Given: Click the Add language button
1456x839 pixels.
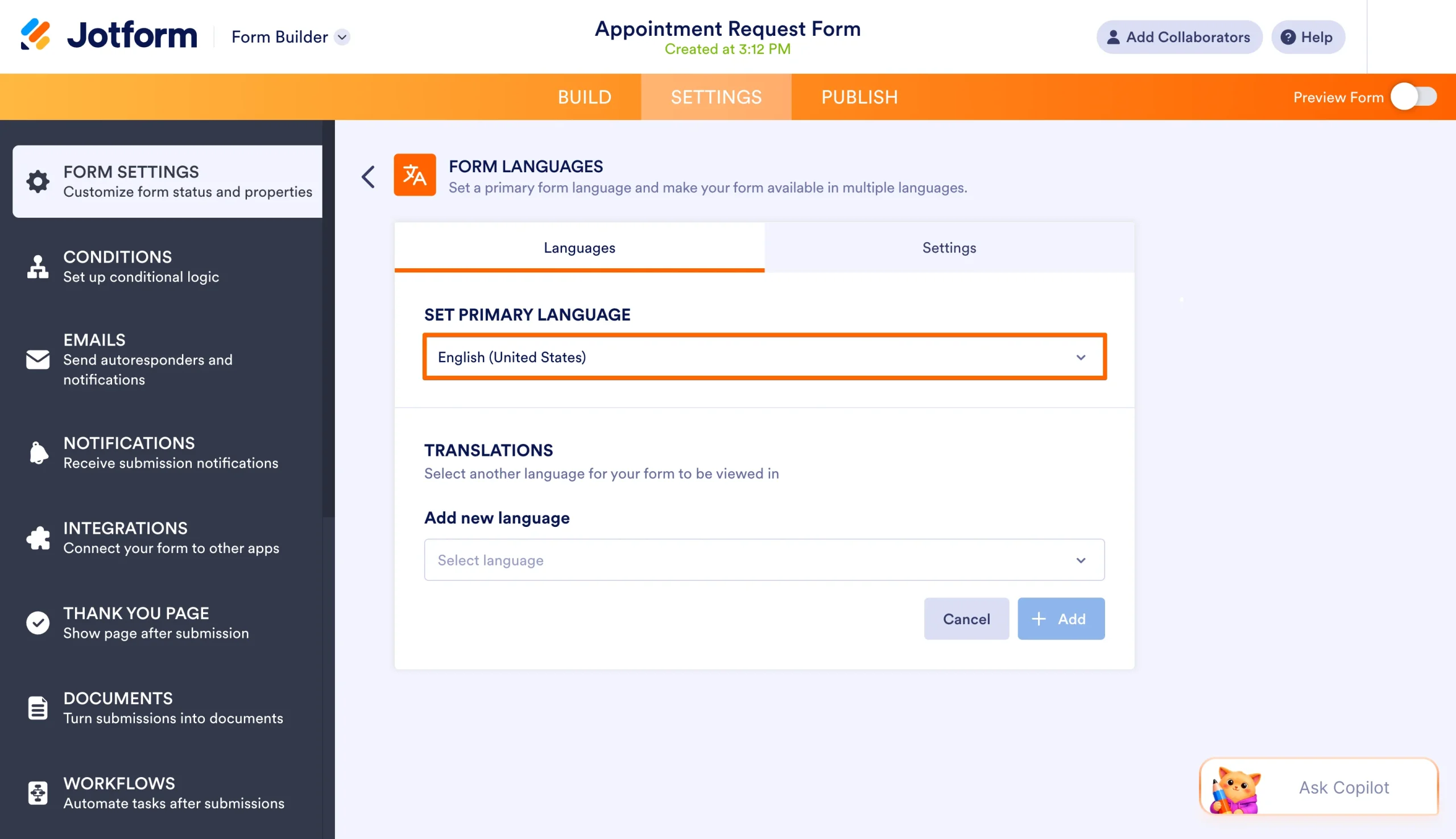Looking at the screenshot, I should click(x=1061, y=618).
